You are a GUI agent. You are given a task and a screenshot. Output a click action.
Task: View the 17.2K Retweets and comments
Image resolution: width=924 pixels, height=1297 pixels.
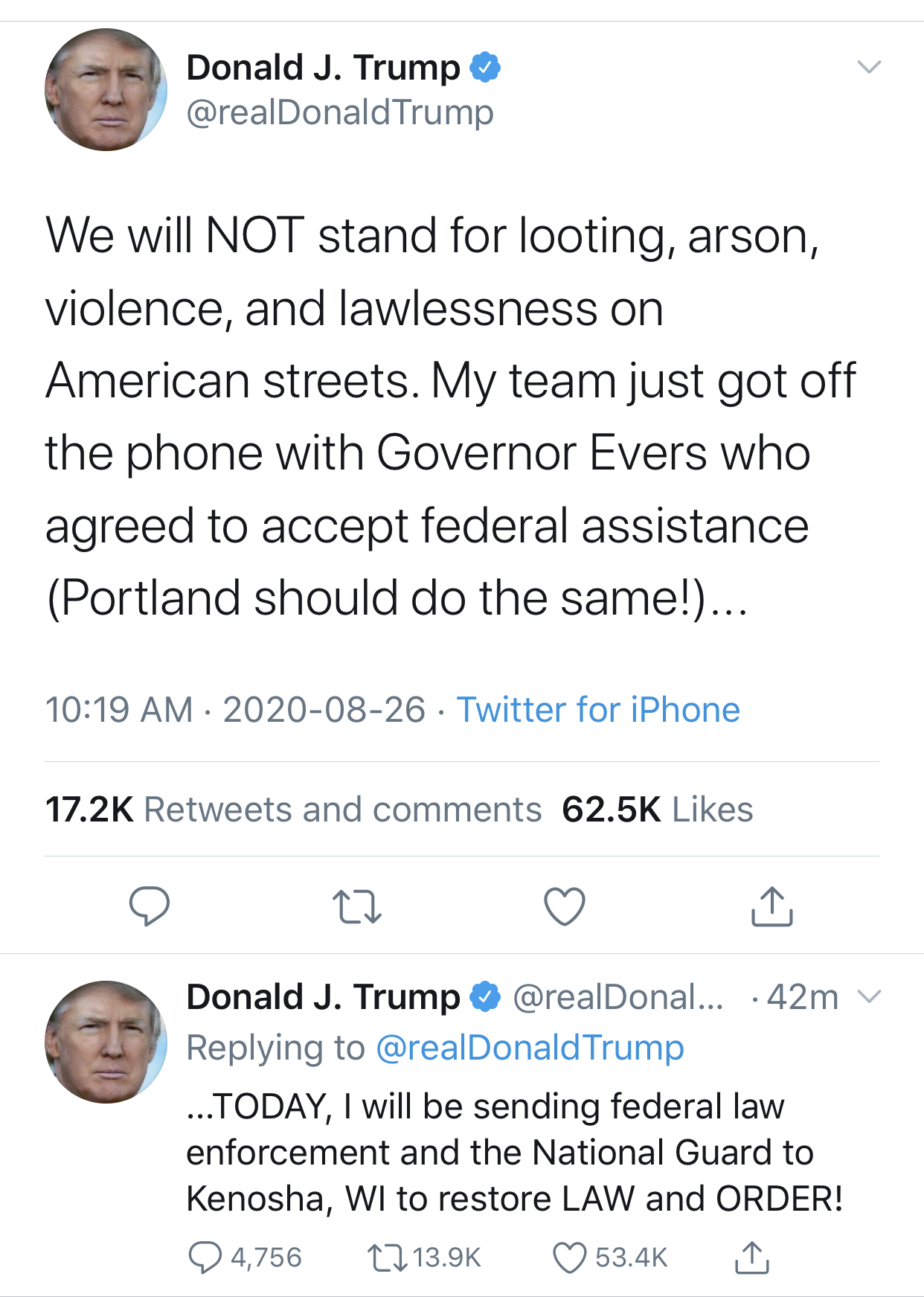(x=293, y=810)
